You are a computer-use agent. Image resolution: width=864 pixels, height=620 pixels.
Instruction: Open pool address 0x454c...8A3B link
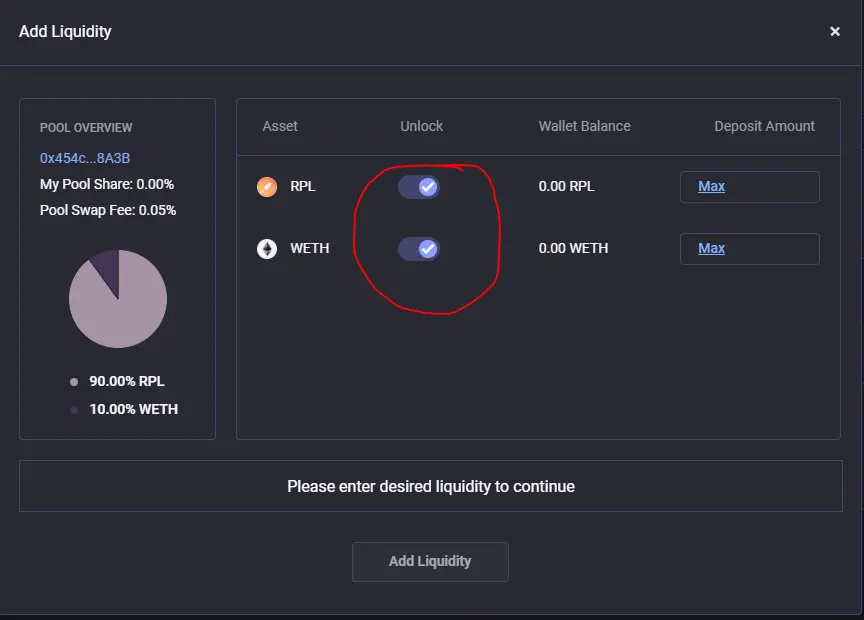pos(85,158)
